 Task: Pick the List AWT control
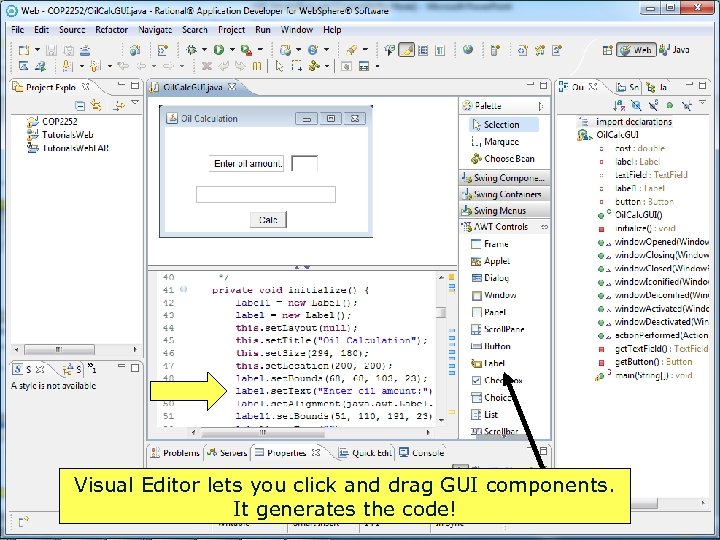pyautogui.click(x=484, y=415)
